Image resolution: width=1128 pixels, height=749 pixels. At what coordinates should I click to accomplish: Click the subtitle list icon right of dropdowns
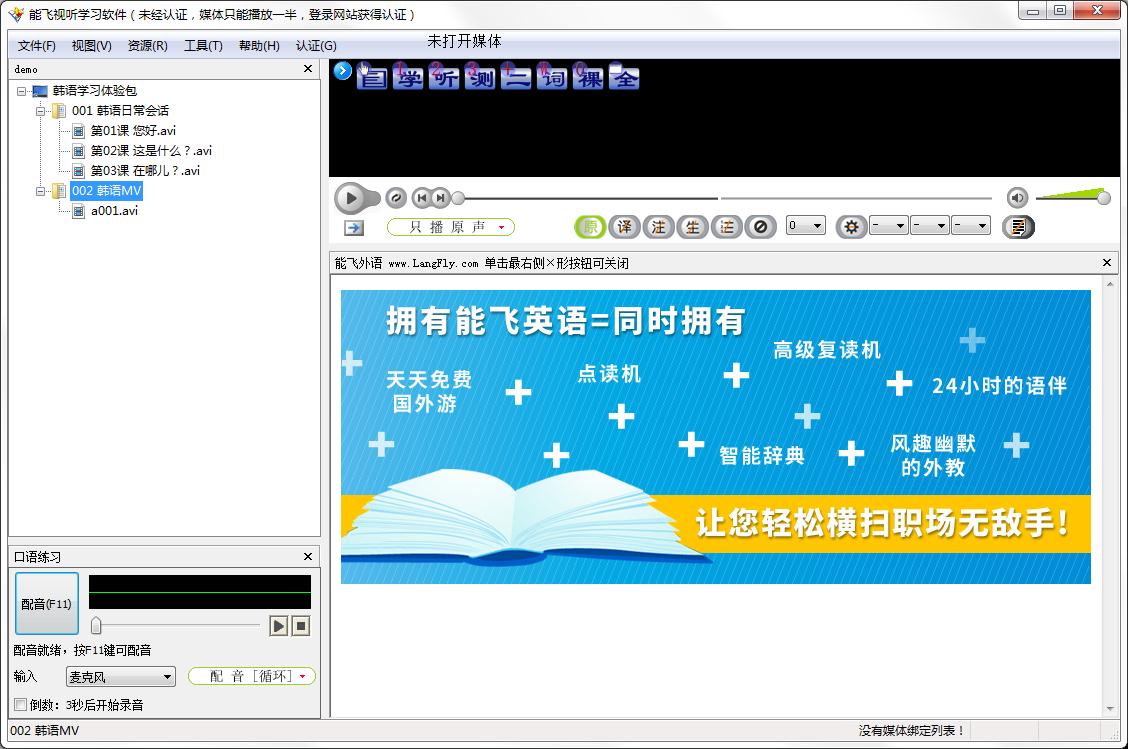click(x=1018, y=227)
